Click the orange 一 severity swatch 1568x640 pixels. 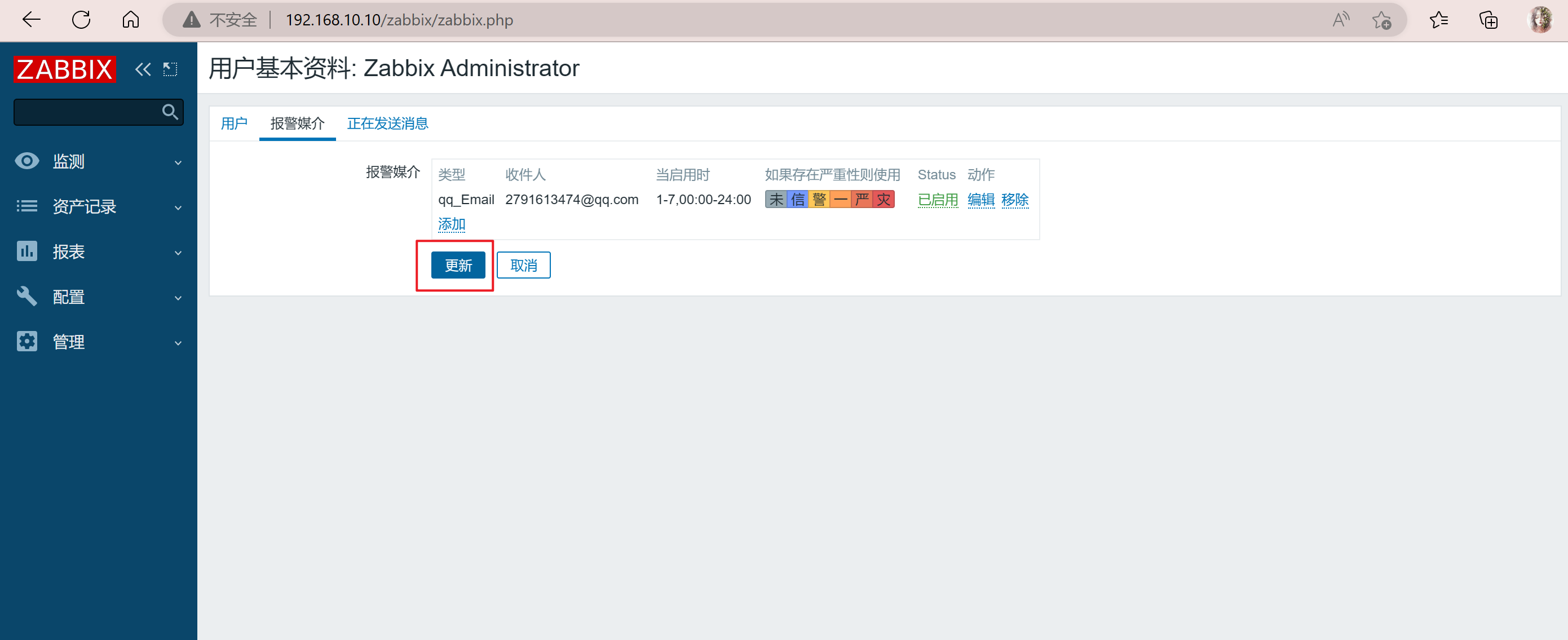click(x=841, y=199)
